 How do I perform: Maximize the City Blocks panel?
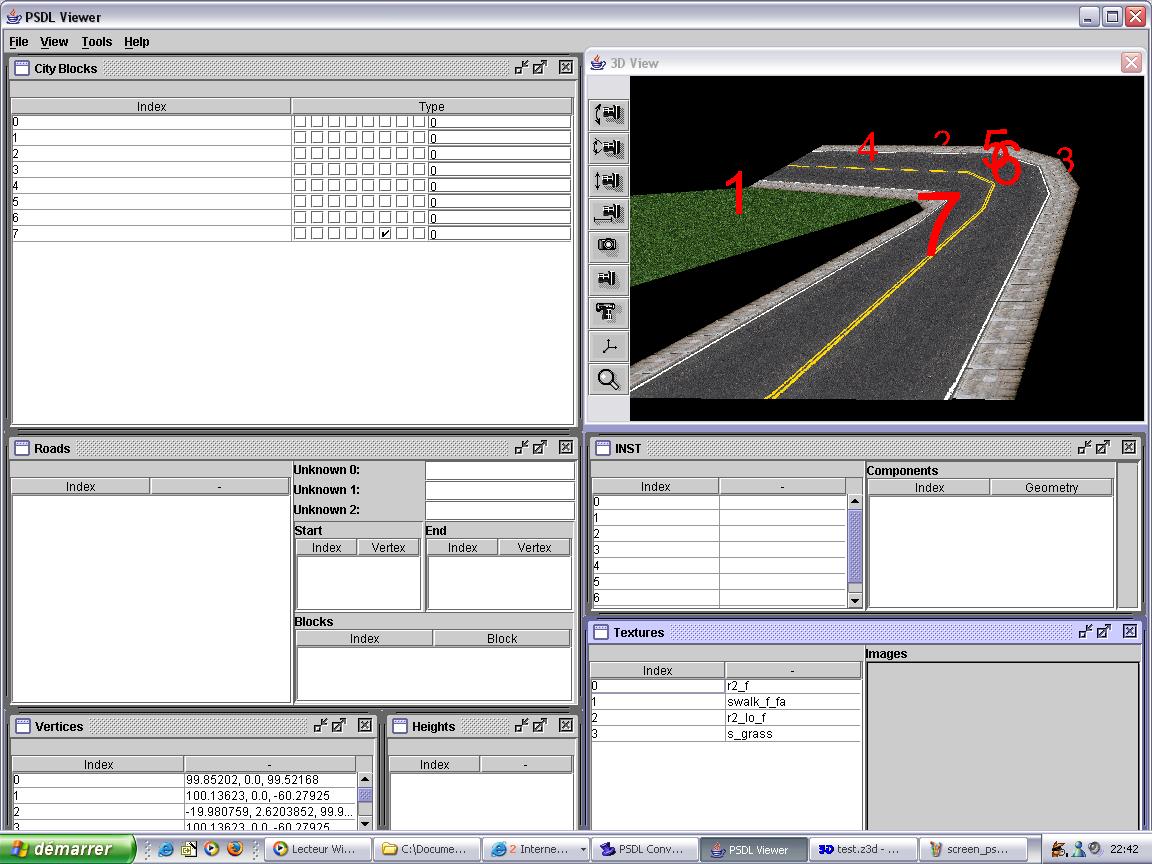click(540, 68)
